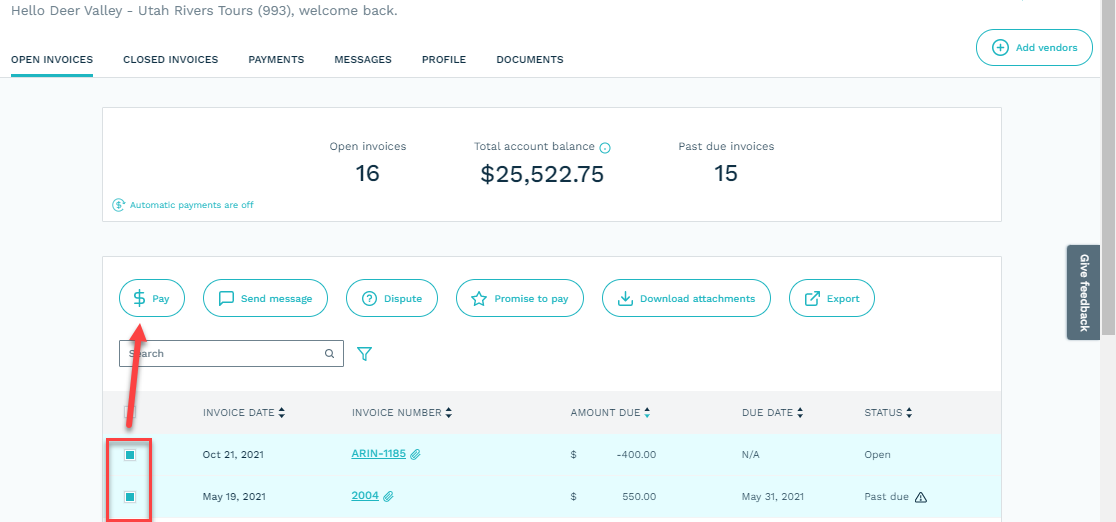Click the Pay button

(x=152, y=298)
